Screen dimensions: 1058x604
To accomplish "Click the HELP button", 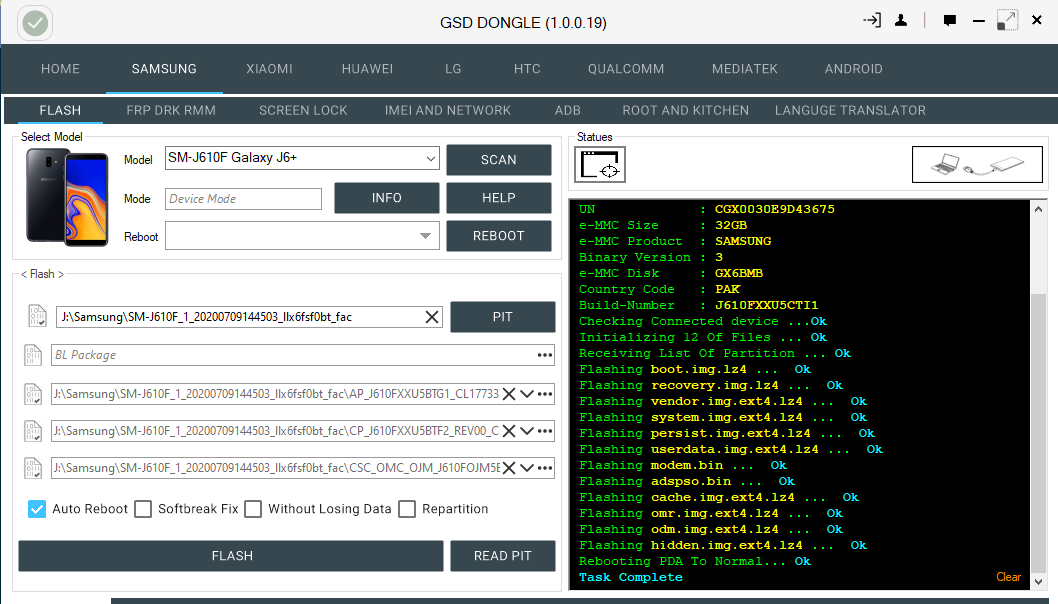I will (x=499, y=198).
